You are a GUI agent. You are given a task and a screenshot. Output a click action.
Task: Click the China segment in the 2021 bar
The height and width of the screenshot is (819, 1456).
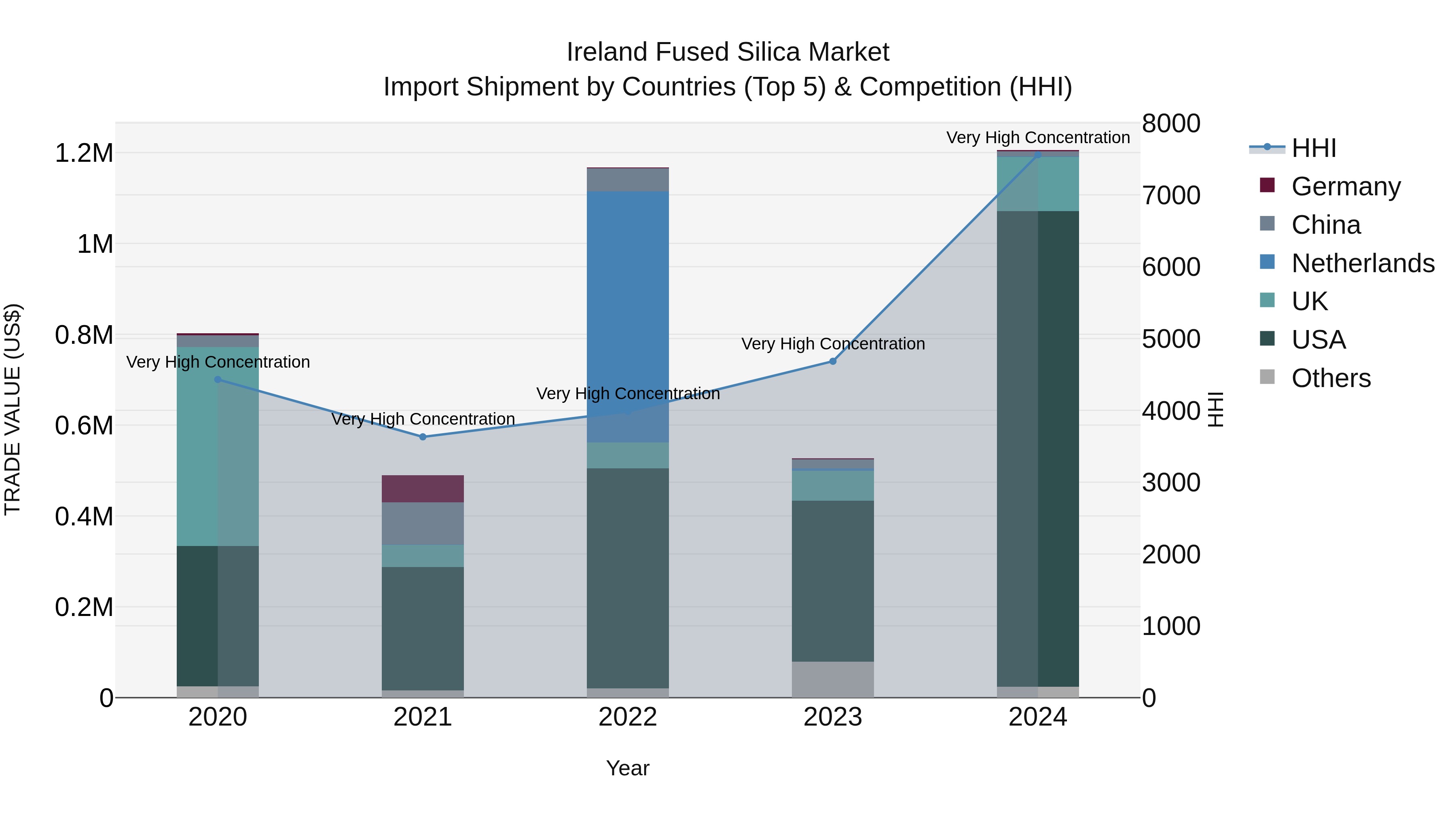point(423,523)
